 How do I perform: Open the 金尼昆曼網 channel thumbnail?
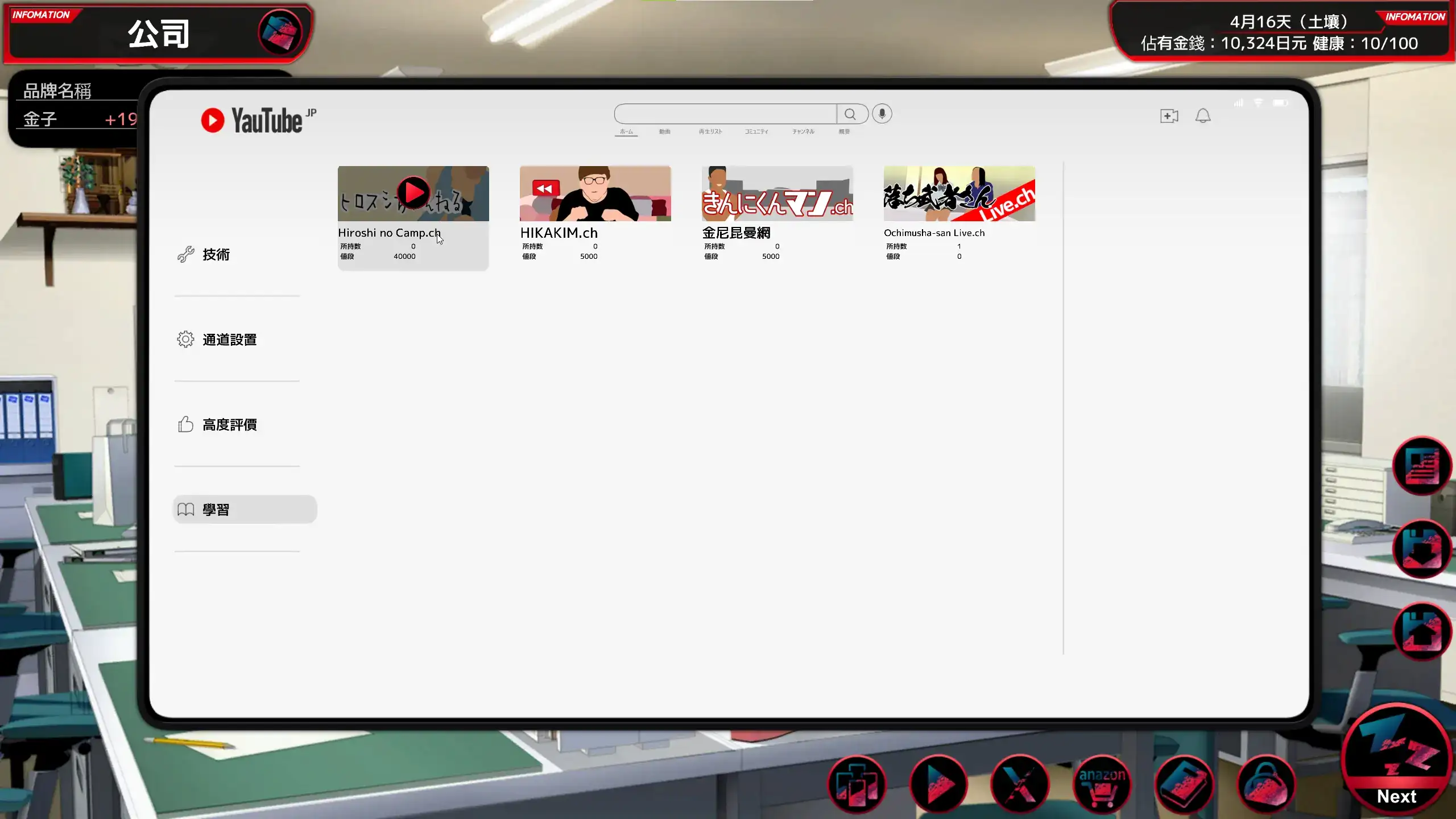[777, 193]
